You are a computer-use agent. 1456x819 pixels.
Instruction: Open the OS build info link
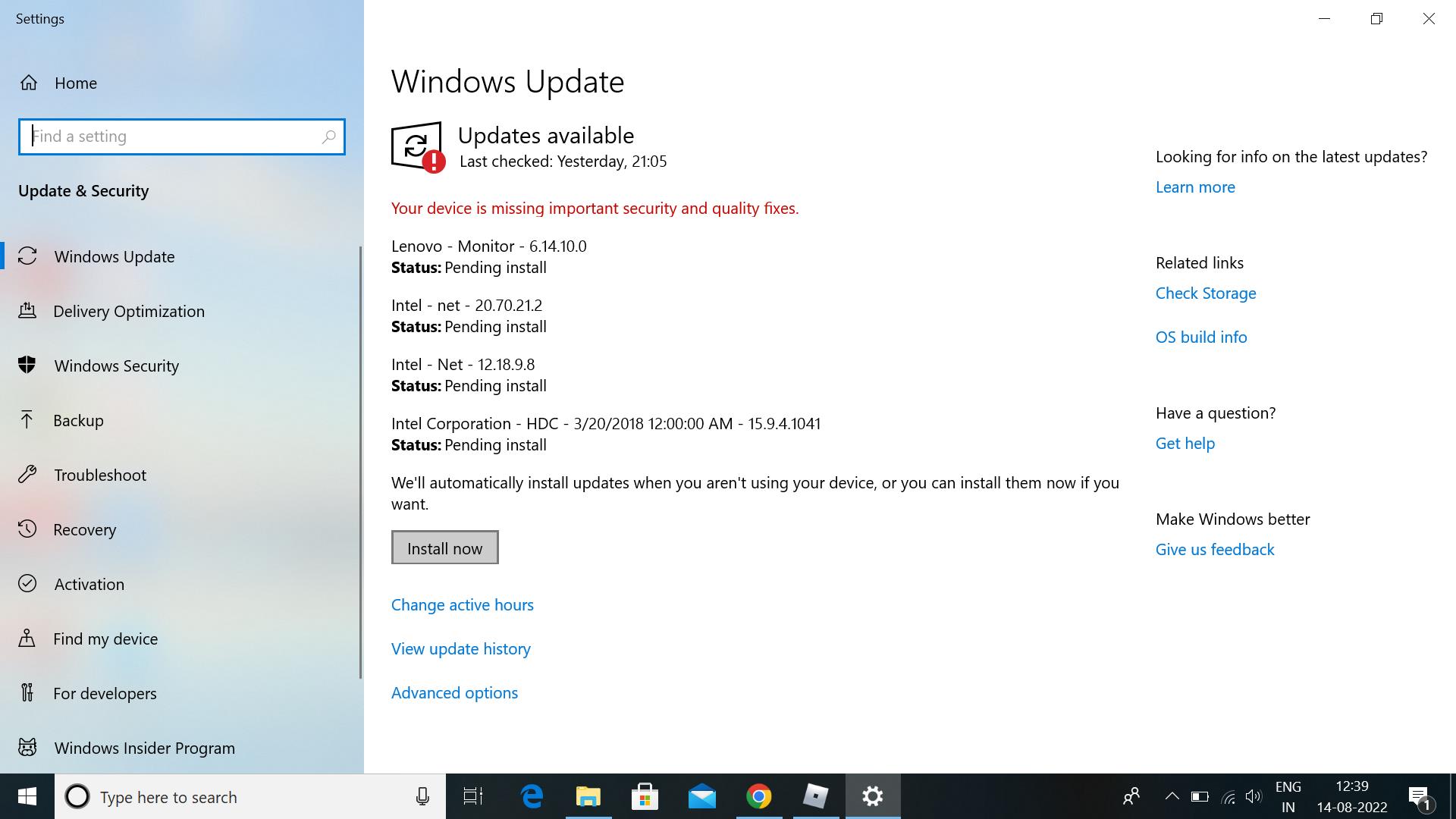1201,337
